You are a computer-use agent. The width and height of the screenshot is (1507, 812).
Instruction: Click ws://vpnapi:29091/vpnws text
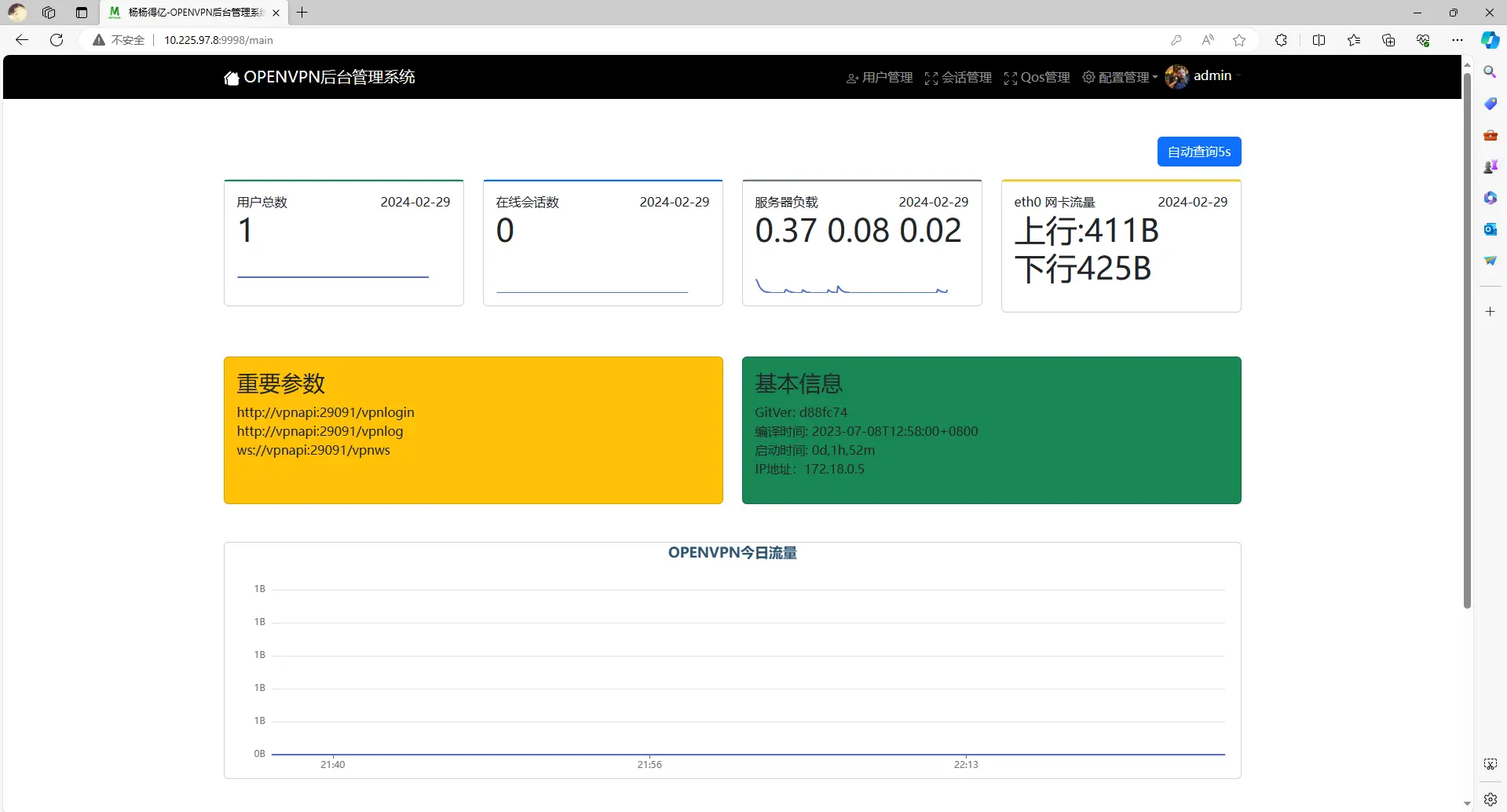click(313, 450)
